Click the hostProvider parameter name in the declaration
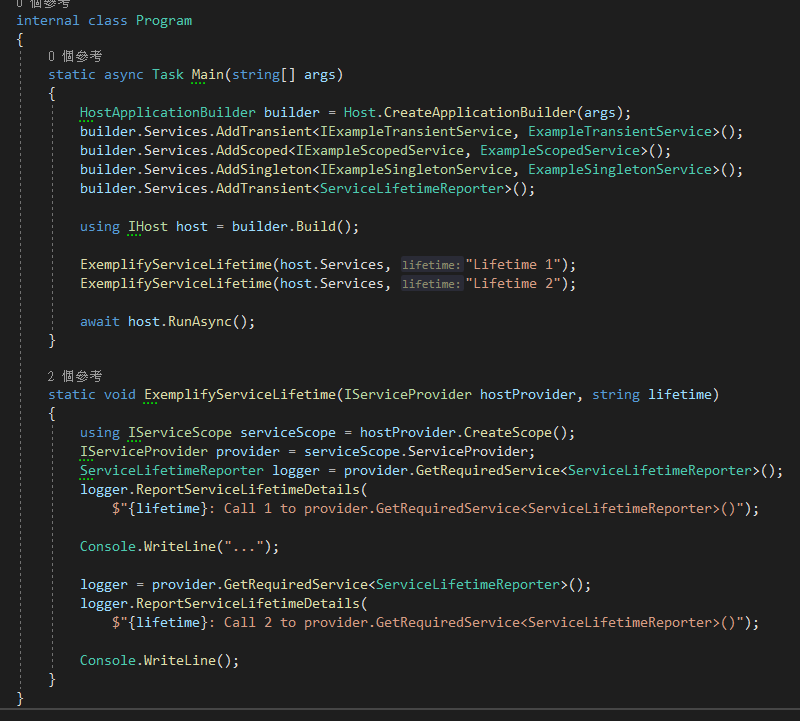The height and width of the screenshot is (721, 800). [x=528, y=395]
